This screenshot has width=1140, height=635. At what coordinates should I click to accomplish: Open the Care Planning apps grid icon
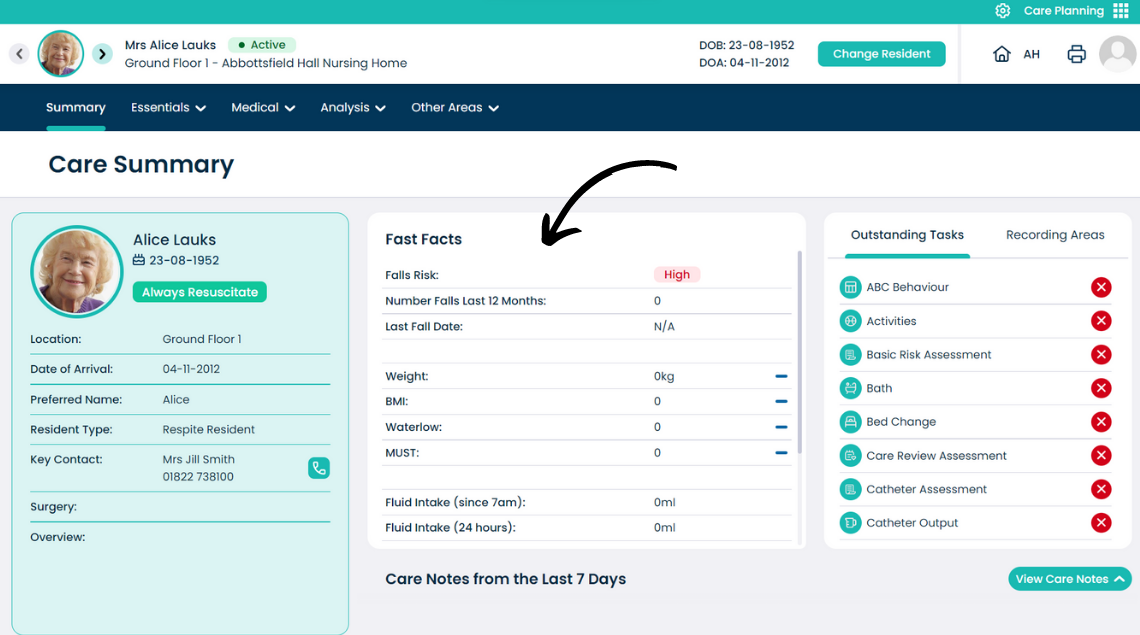point(1120,11)
